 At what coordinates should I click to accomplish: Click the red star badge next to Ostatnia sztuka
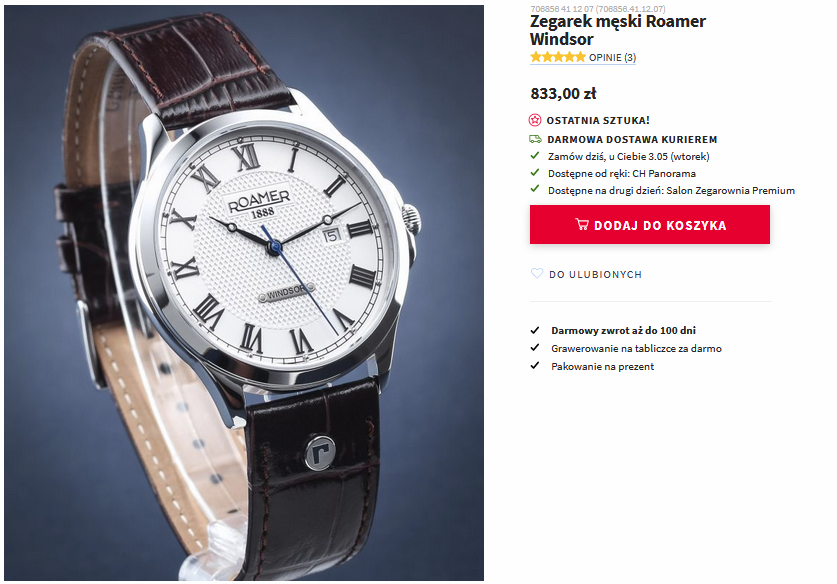tap(535, 120)
